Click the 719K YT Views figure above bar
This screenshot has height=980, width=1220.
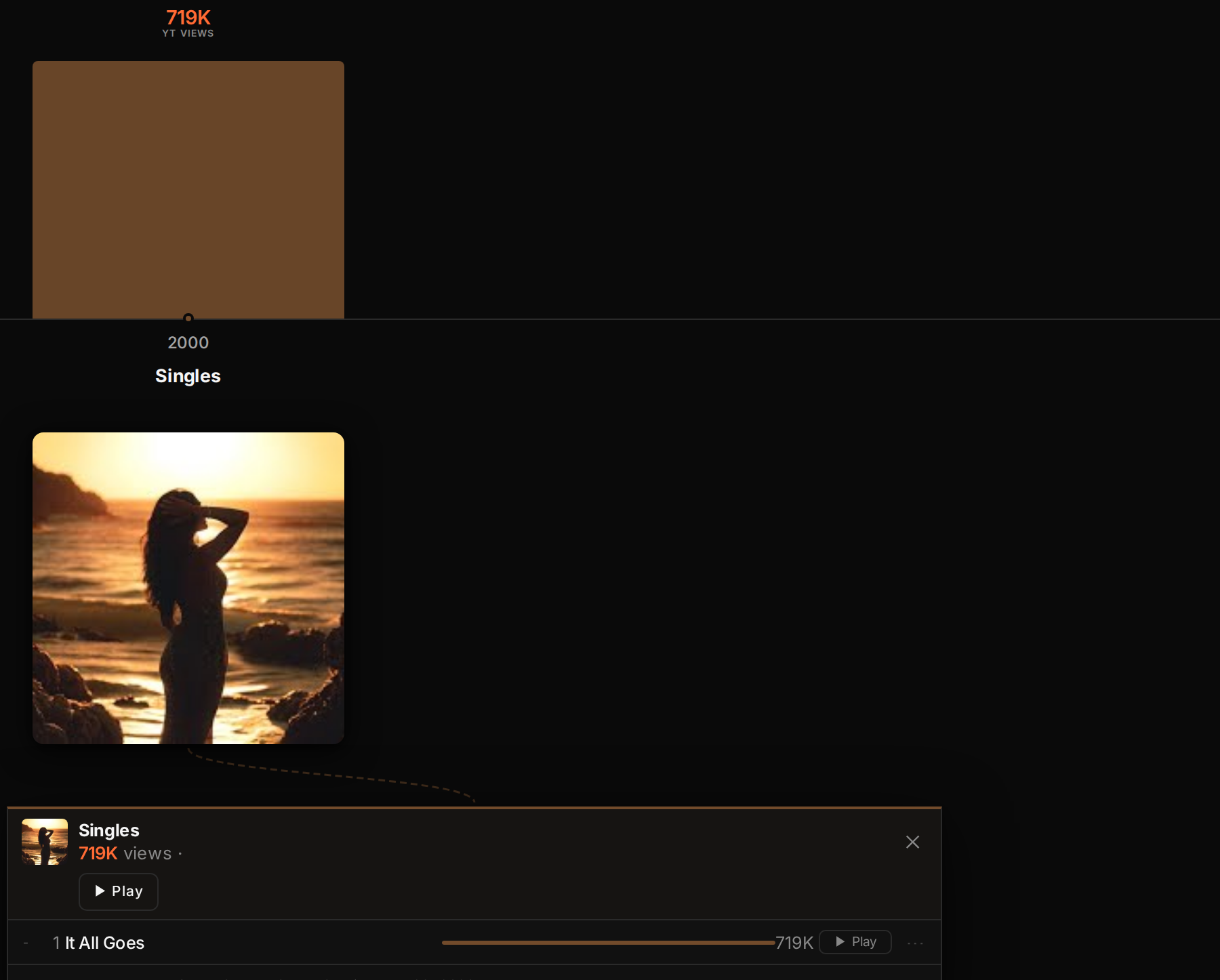click(188, 18)
